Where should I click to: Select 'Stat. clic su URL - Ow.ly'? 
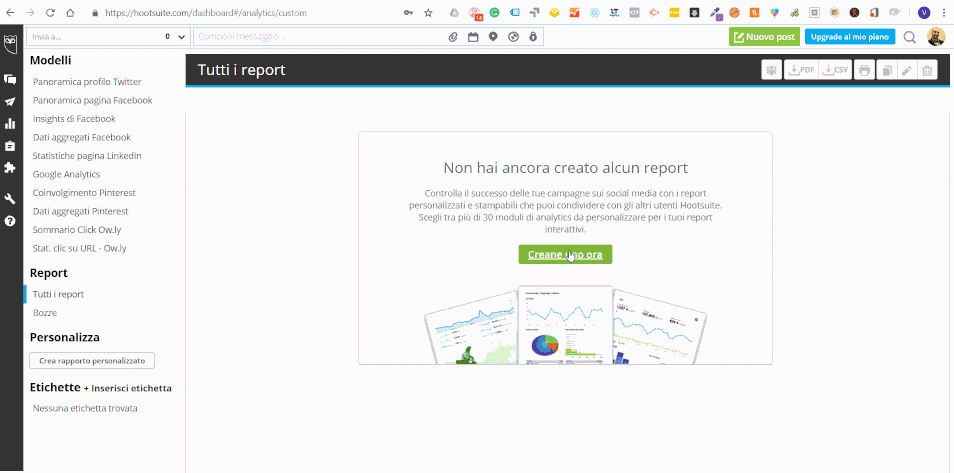(x=80, y=248)
